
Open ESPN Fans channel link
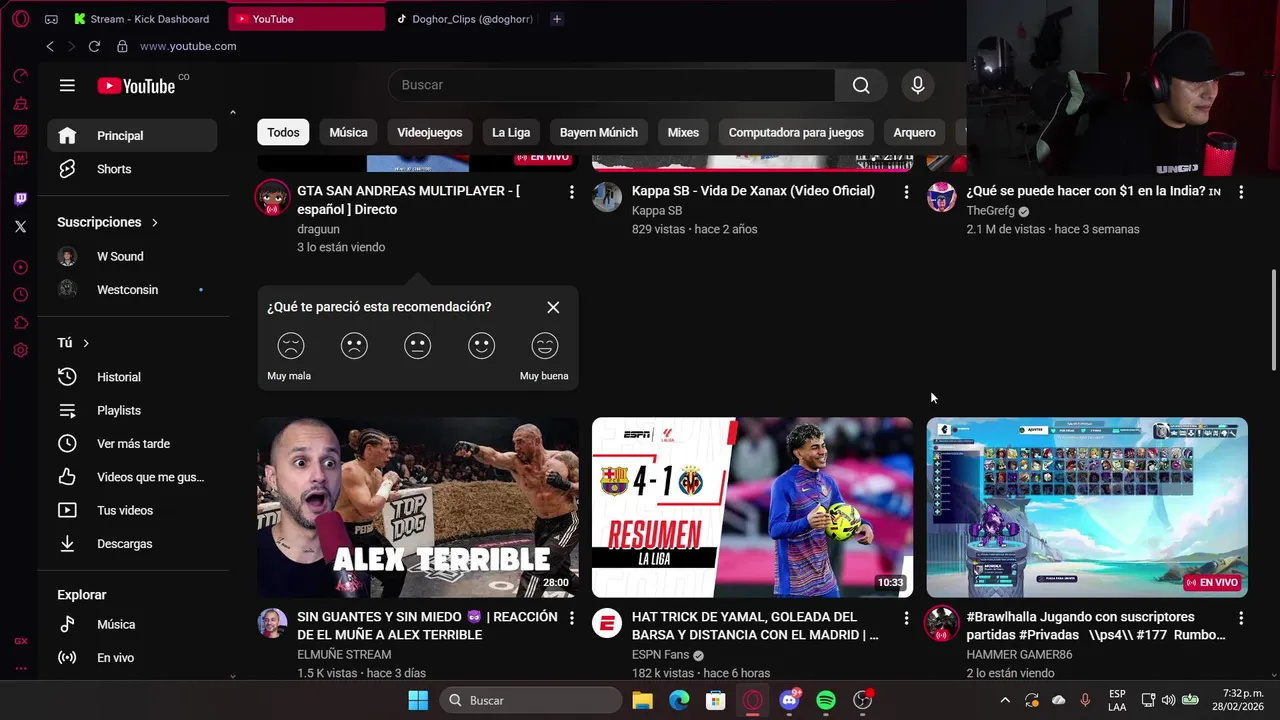(x=660, y=655)
